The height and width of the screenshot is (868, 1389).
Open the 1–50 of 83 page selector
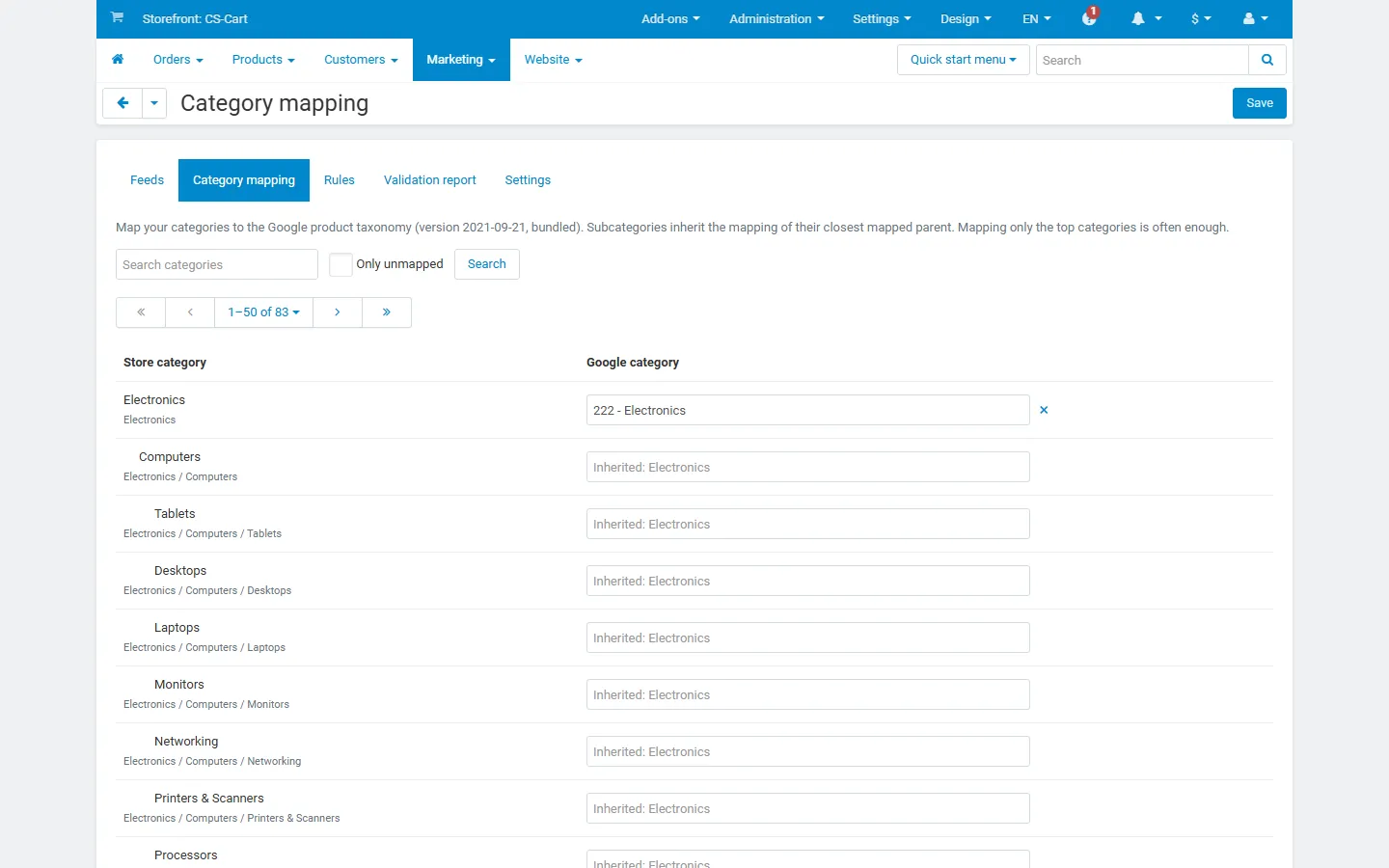[x=263, y=312]
